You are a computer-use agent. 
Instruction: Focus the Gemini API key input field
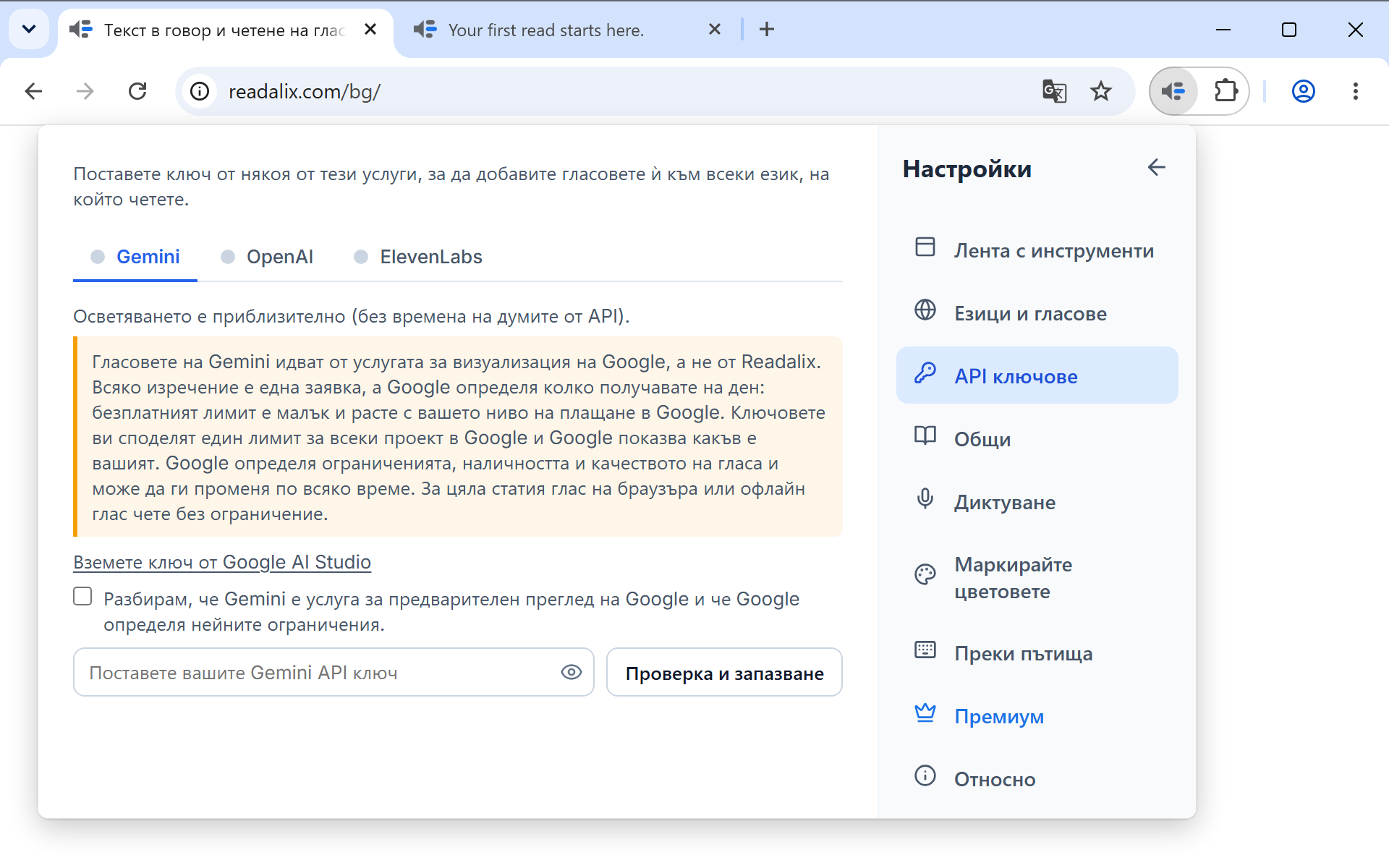pyautogui.click(x=334, y=673)
